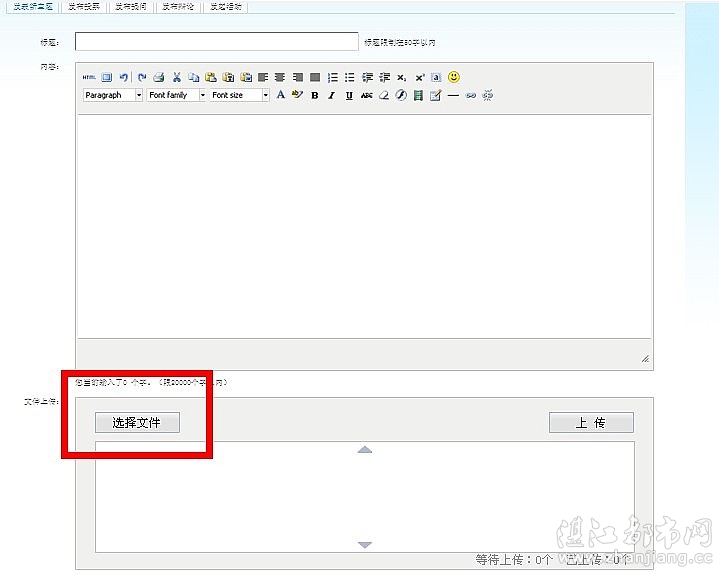Underline text with the U icon
Viewport: 719px width, 574px height.
click(349, 96)
